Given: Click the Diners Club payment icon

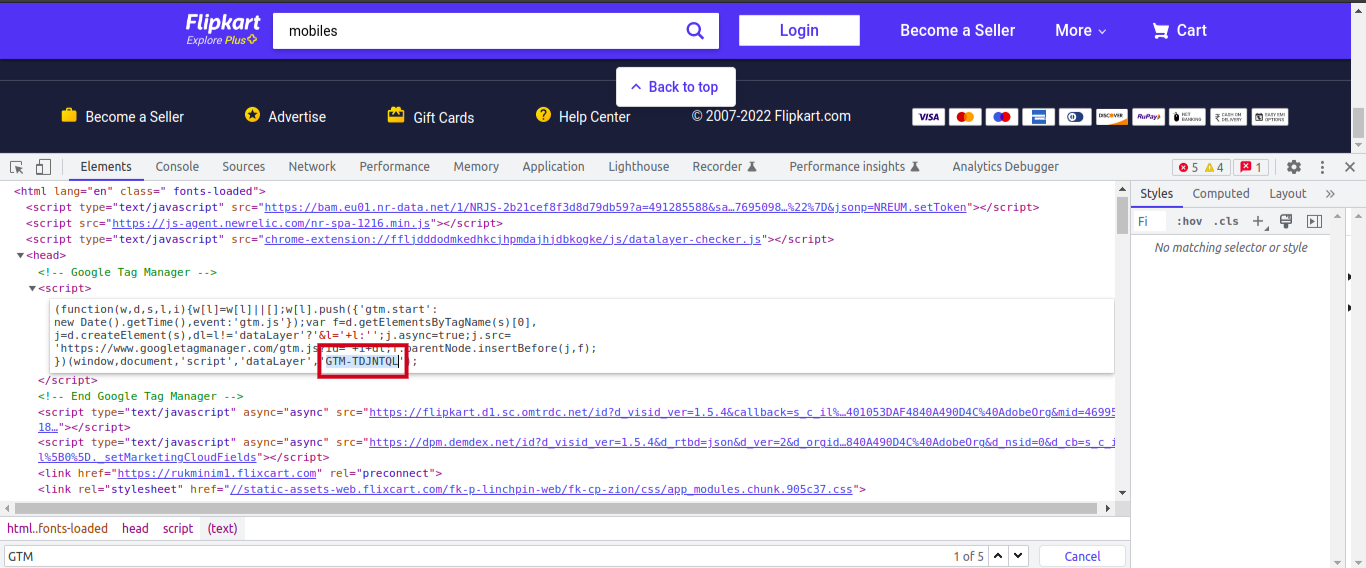Looking at the screenshot, I should pyautogui.click(x=1075, y=117).
